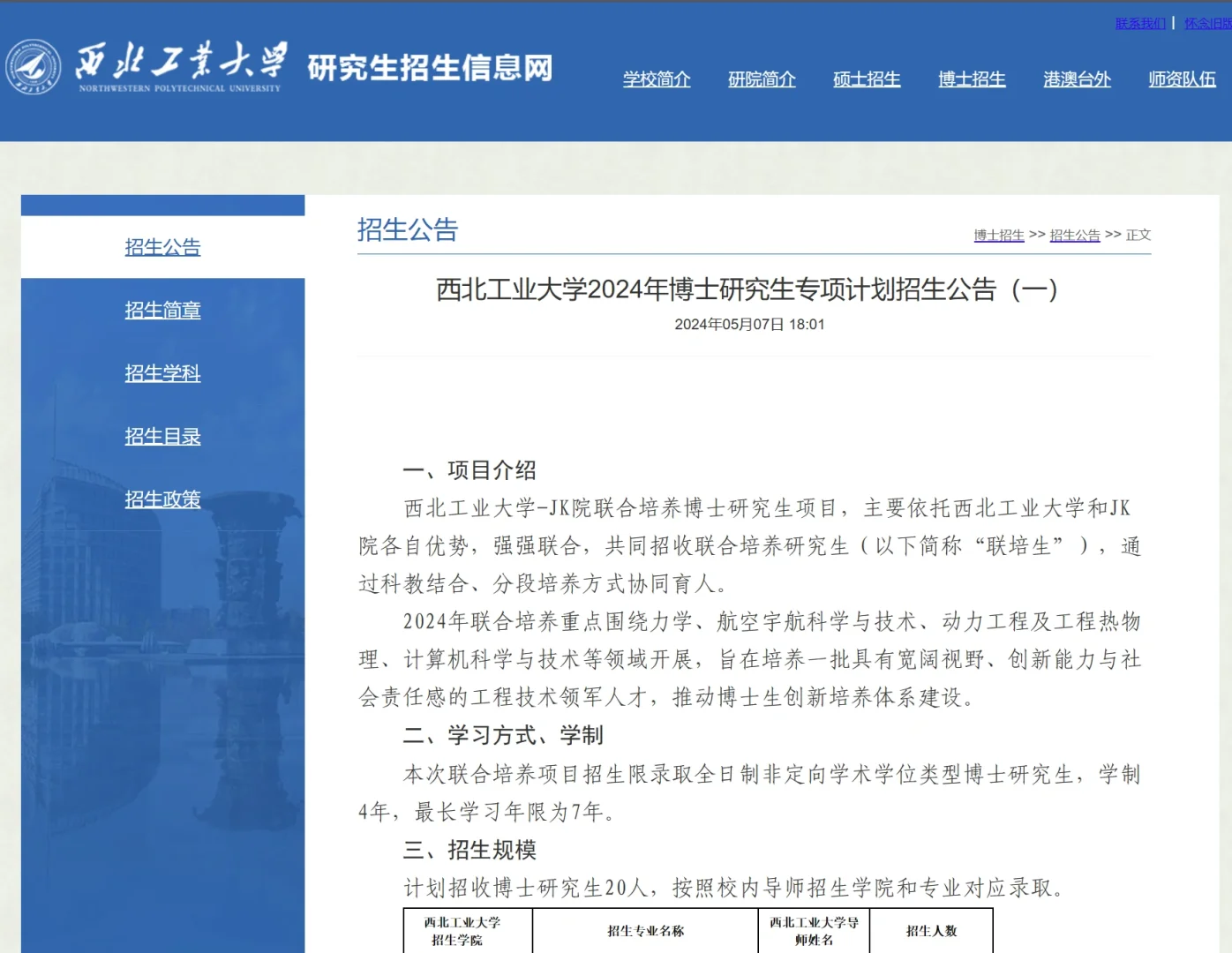Click the section heading 三、招生规模
This screenshot has width=1232, height=953.
[470, 850]
